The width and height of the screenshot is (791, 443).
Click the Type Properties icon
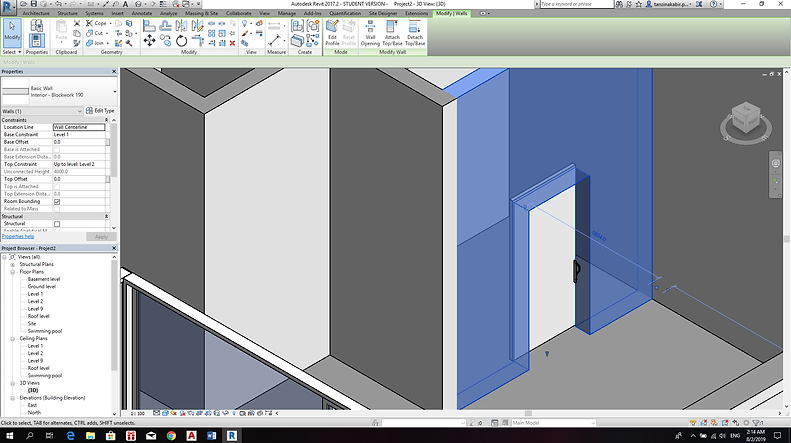(36, 25)
